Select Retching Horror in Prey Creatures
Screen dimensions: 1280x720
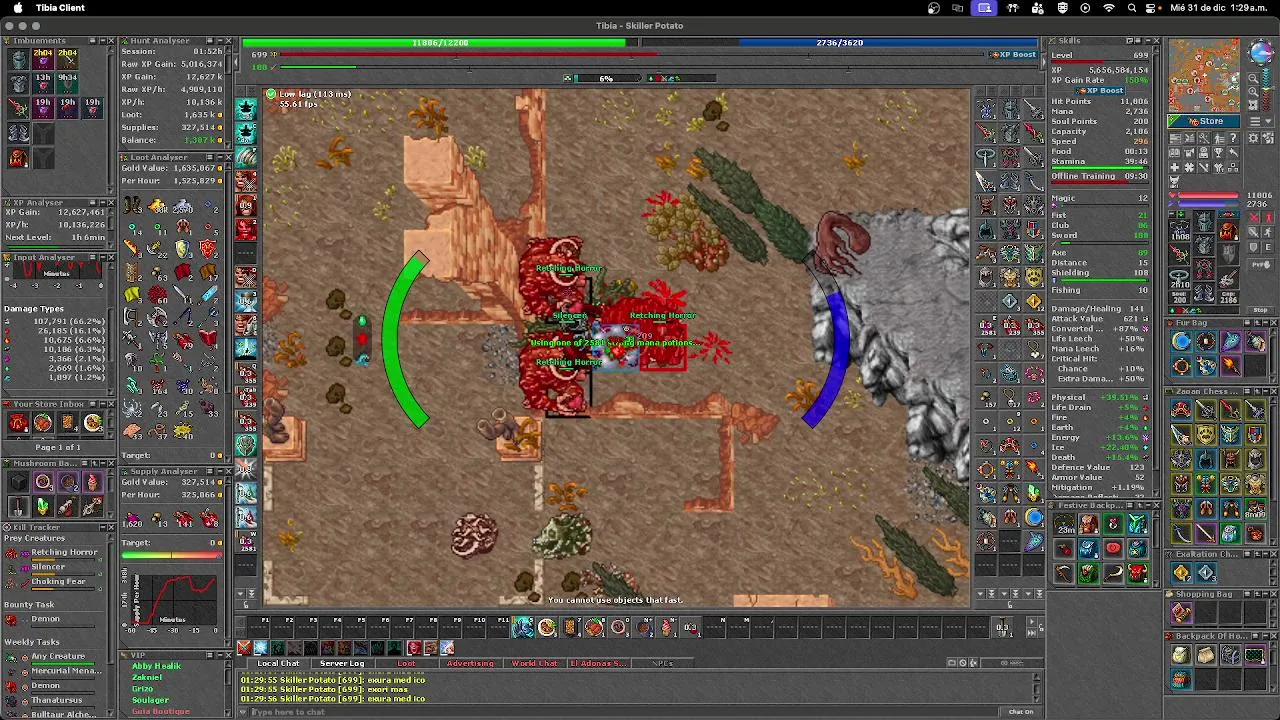(64, 552)
